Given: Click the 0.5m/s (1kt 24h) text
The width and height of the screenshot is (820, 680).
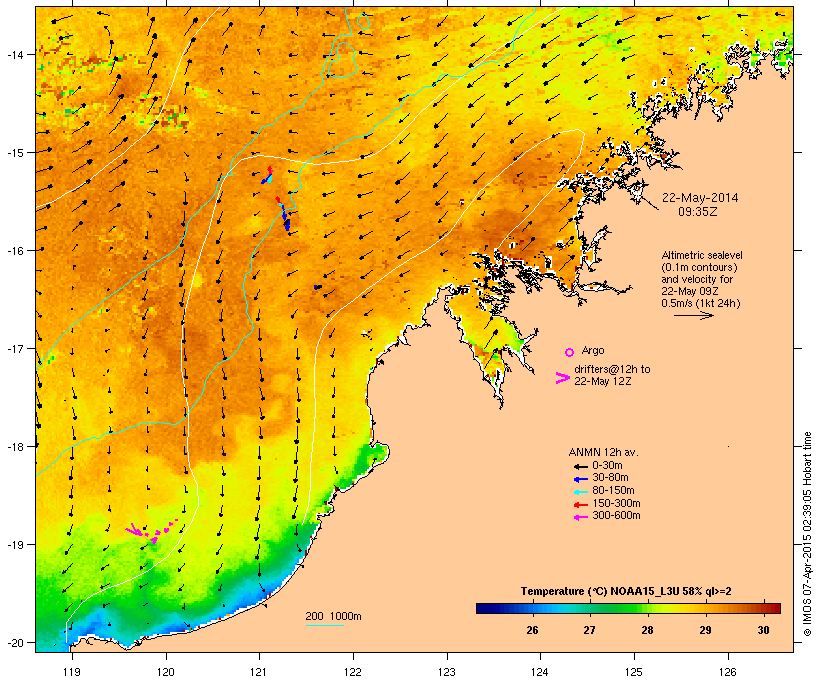Looking at the screenshot, I should click(x=701, y=303).
